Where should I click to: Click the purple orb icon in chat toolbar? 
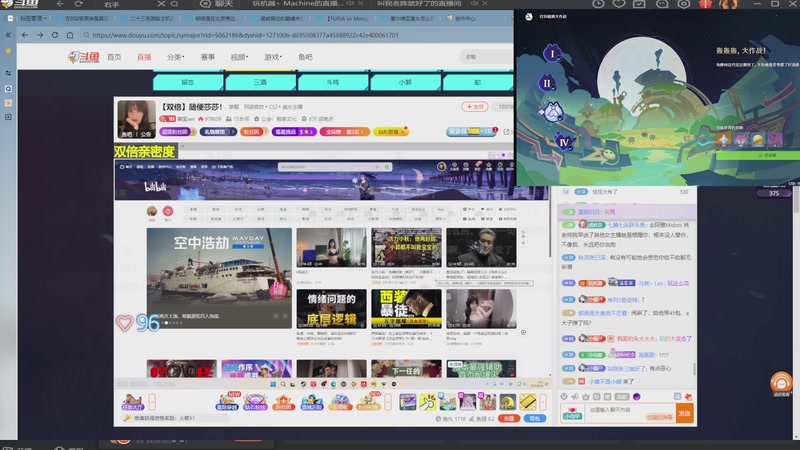[x=636, y=396]
